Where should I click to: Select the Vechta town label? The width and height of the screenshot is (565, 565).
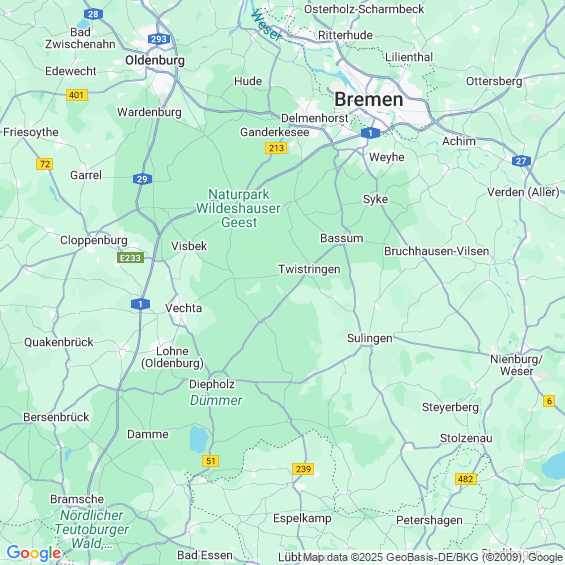(184, 308)
